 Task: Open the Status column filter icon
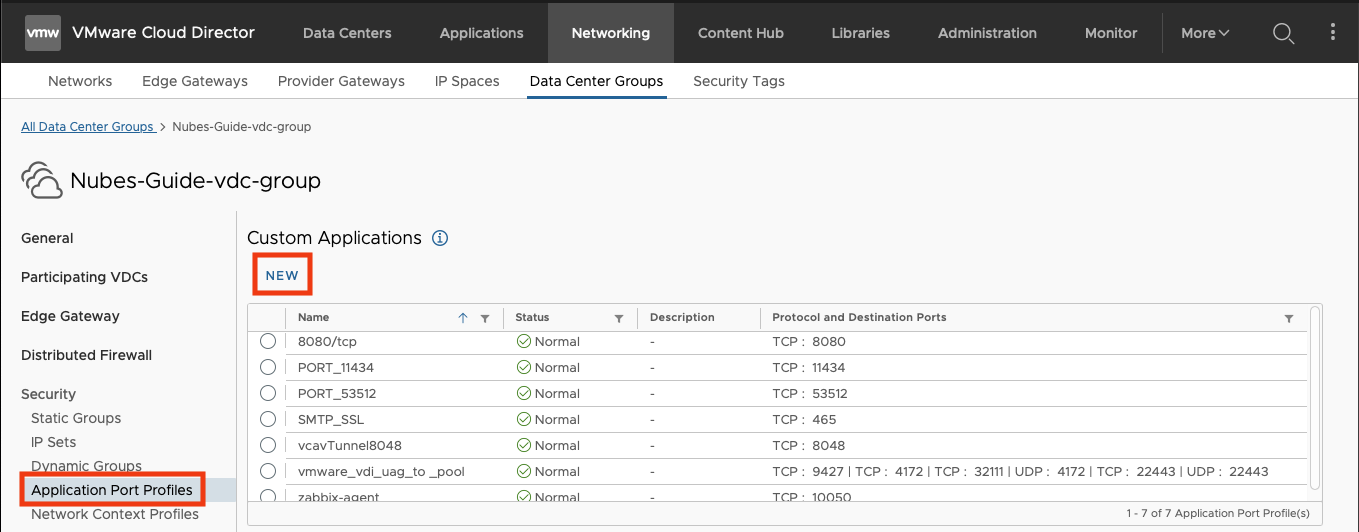(x=619, y=319)
